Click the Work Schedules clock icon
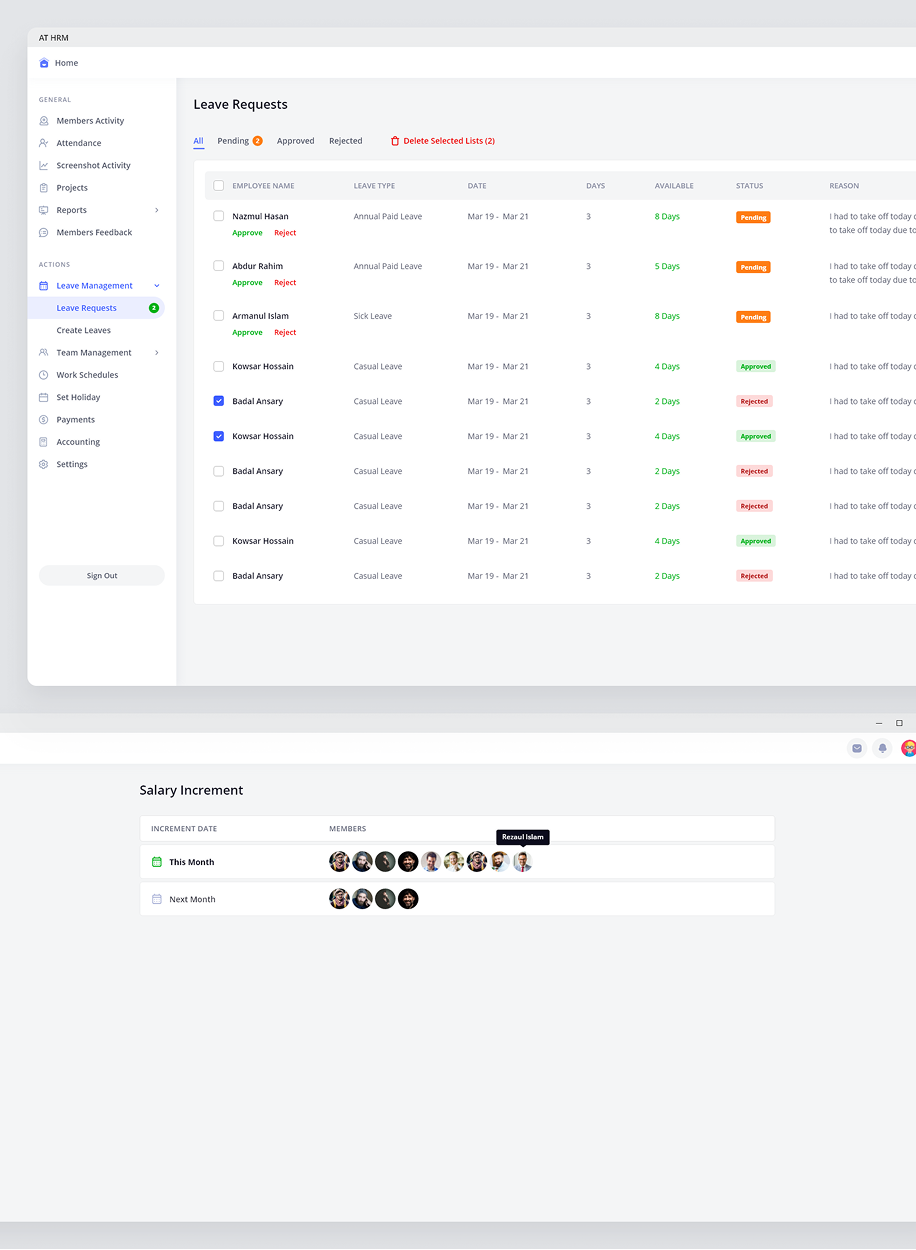The image size is (916, 1250). (x=44, y=375)
